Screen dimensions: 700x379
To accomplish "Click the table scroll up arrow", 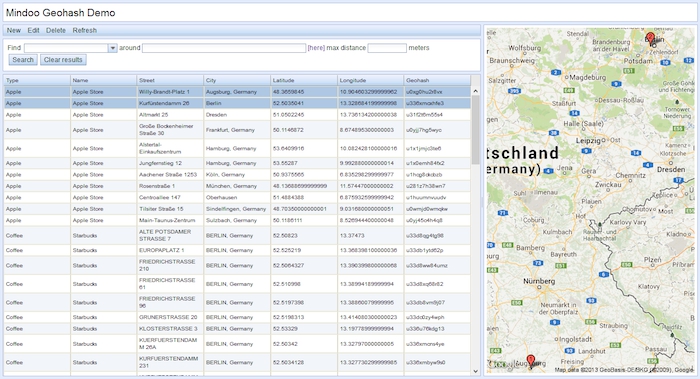I will pyautogui.click(x=475, y=91).
